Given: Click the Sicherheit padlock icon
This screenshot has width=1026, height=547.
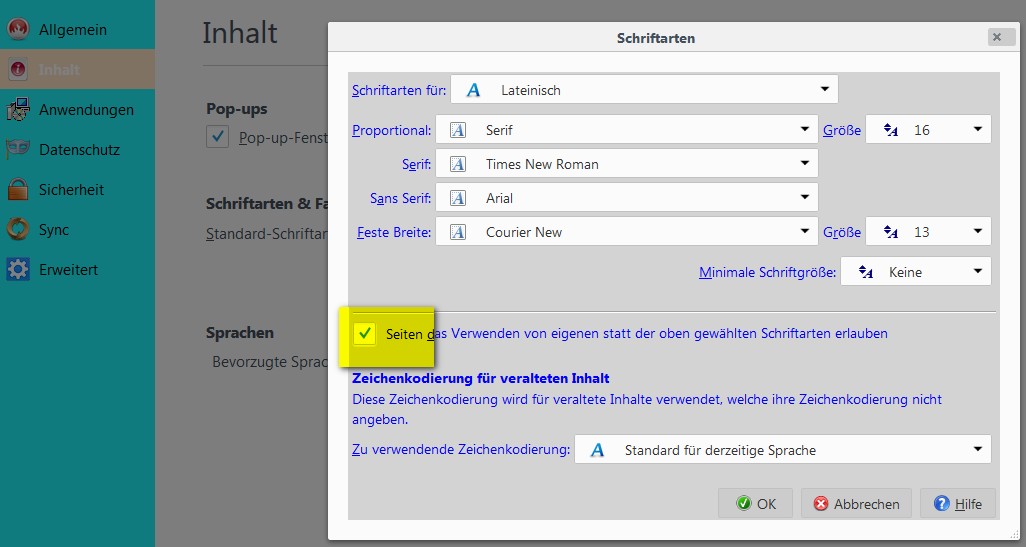Looking at the screenshot, I should tap(18, 189).
